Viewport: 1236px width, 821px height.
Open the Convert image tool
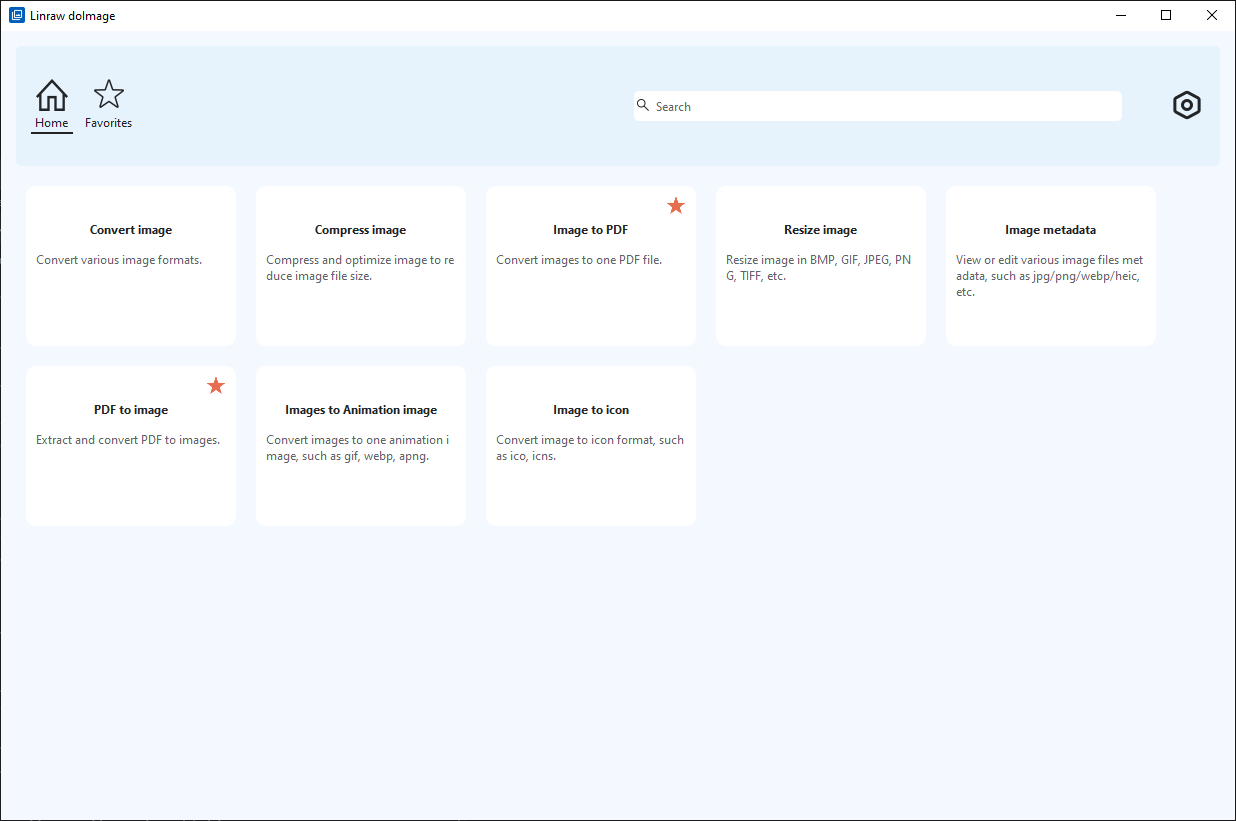coord(131,266)
